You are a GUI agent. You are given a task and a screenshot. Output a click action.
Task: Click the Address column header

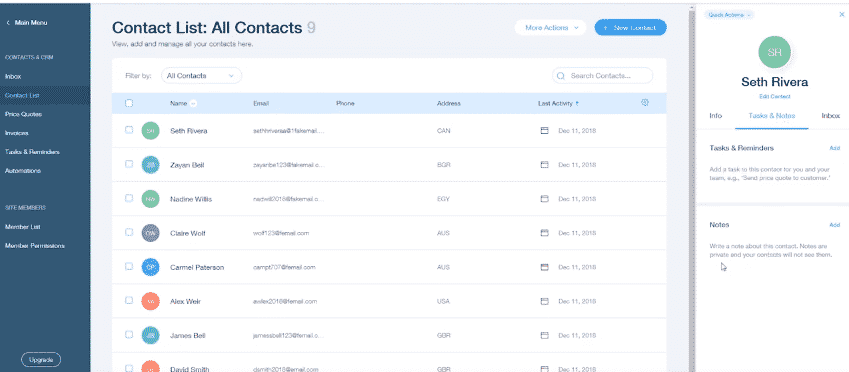click(448, 103)
